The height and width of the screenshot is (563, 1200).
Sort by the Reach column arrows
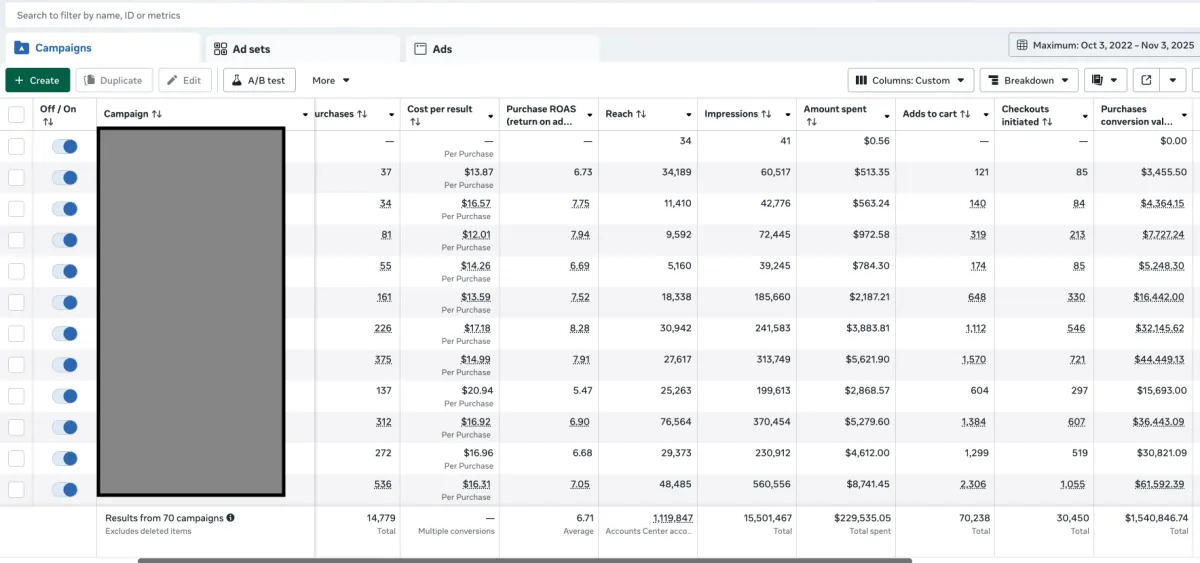point(640,114)
